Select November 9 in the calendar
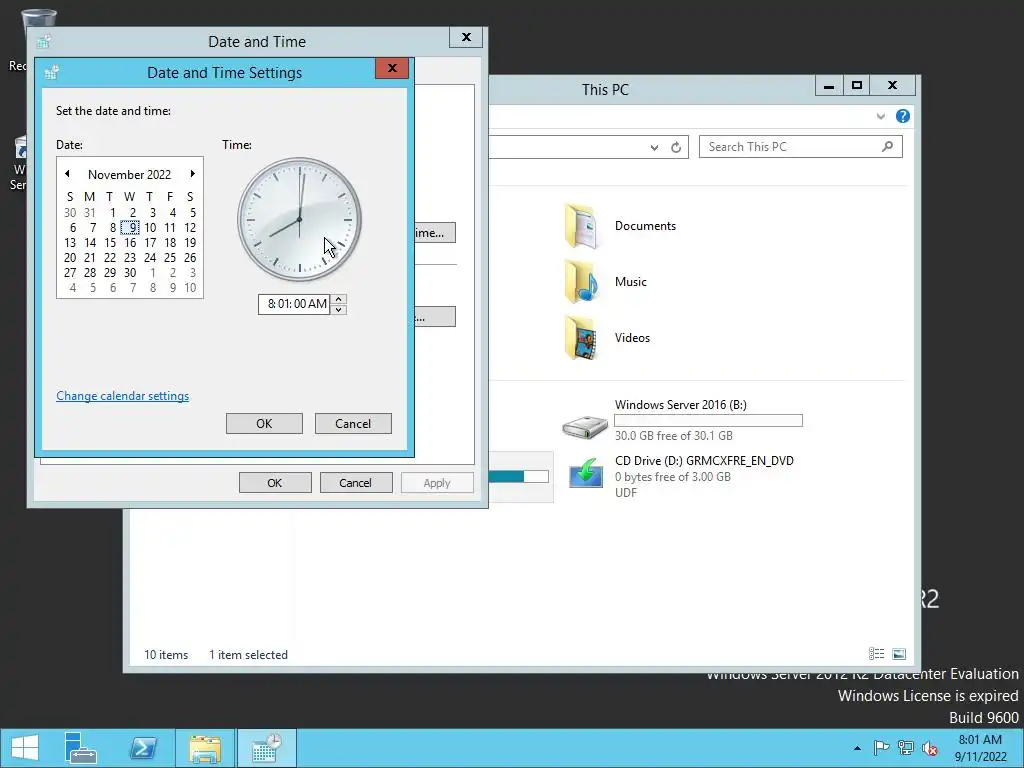 [x=131, y=227]
